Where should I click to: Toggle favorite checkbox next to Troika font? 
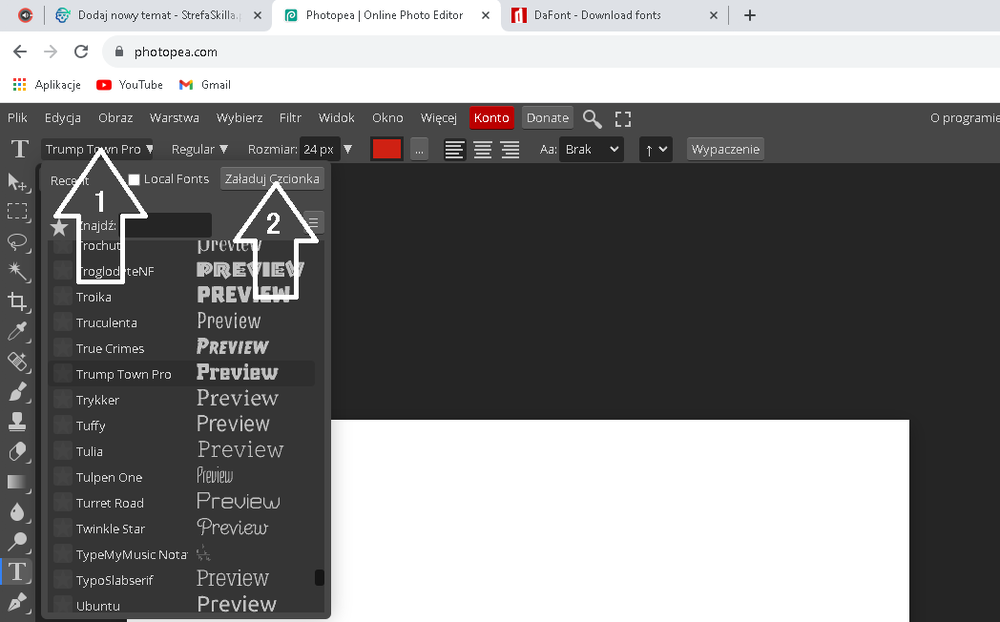point(62,297)
